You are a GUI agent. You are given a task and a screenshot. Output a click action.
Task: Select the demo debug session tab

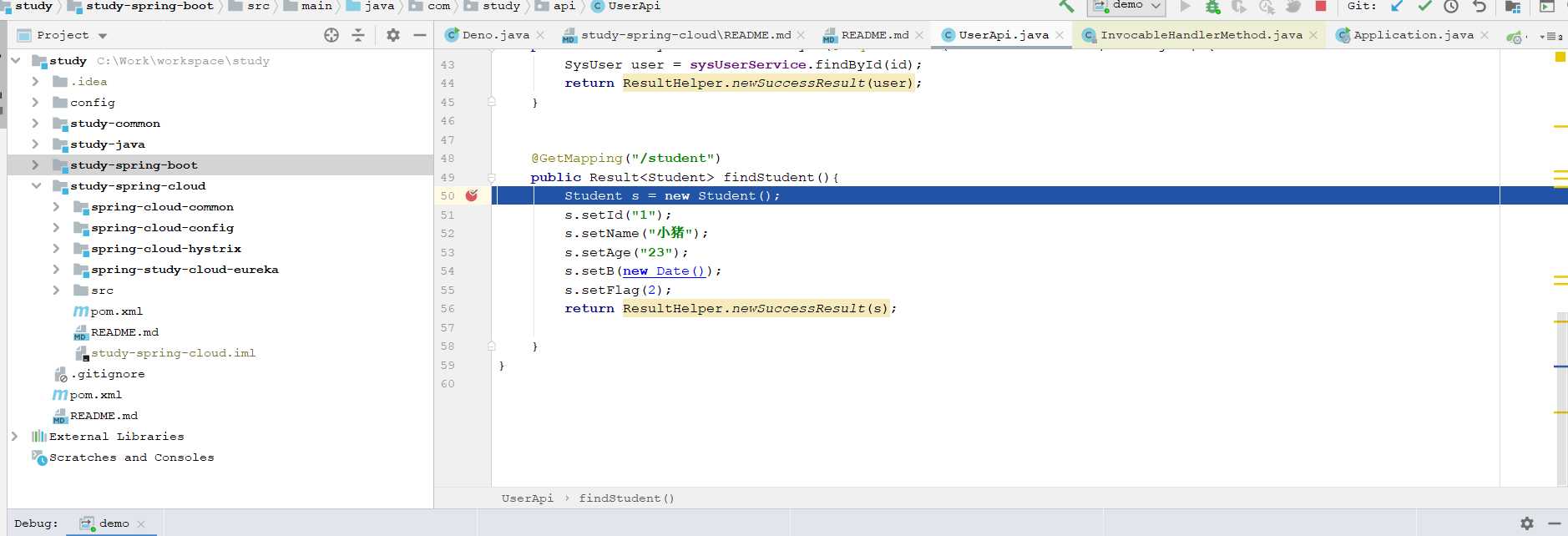pyautogui.click(x=114, y=523)
